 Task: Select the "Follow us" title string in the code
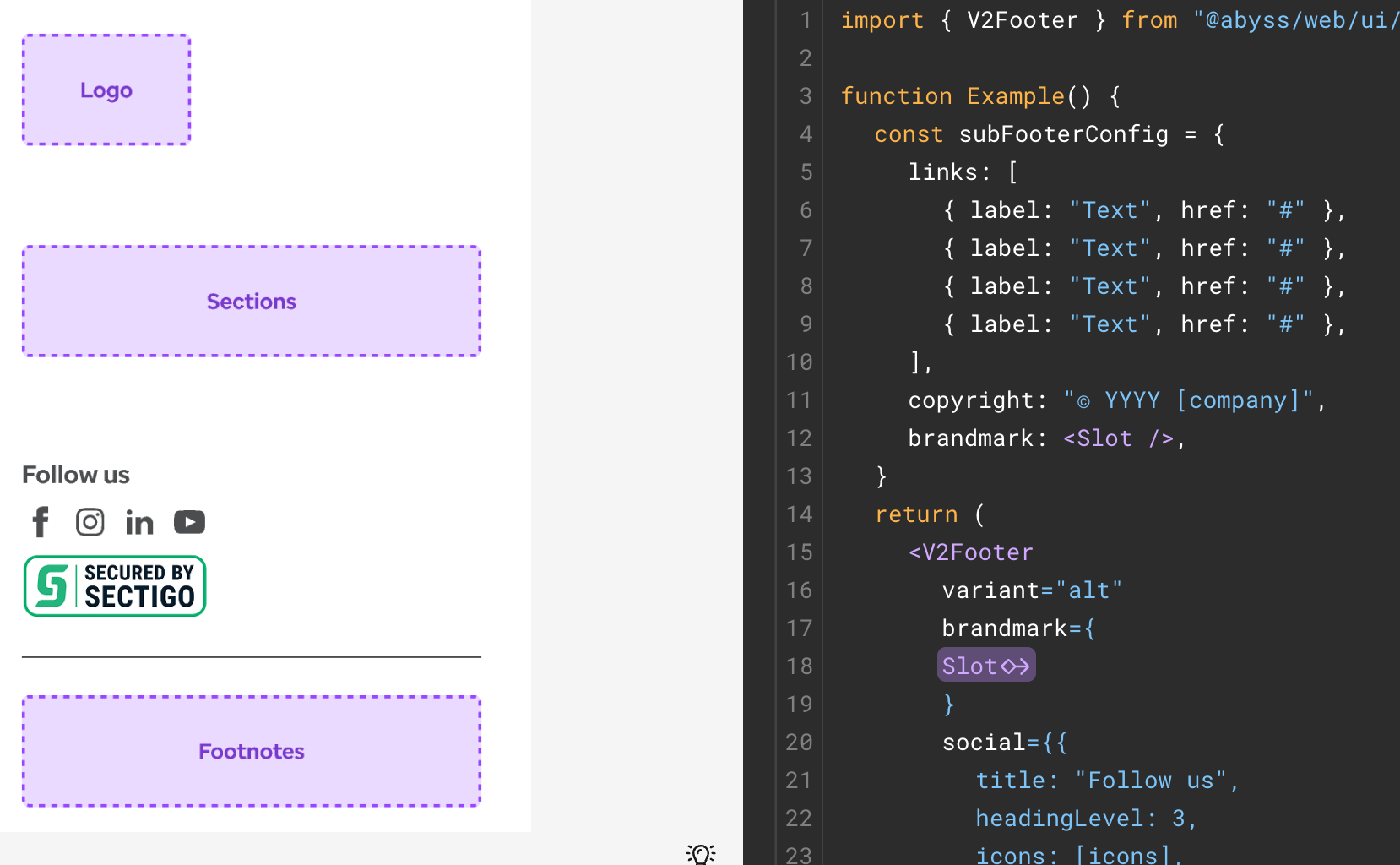pos(1150,780)
